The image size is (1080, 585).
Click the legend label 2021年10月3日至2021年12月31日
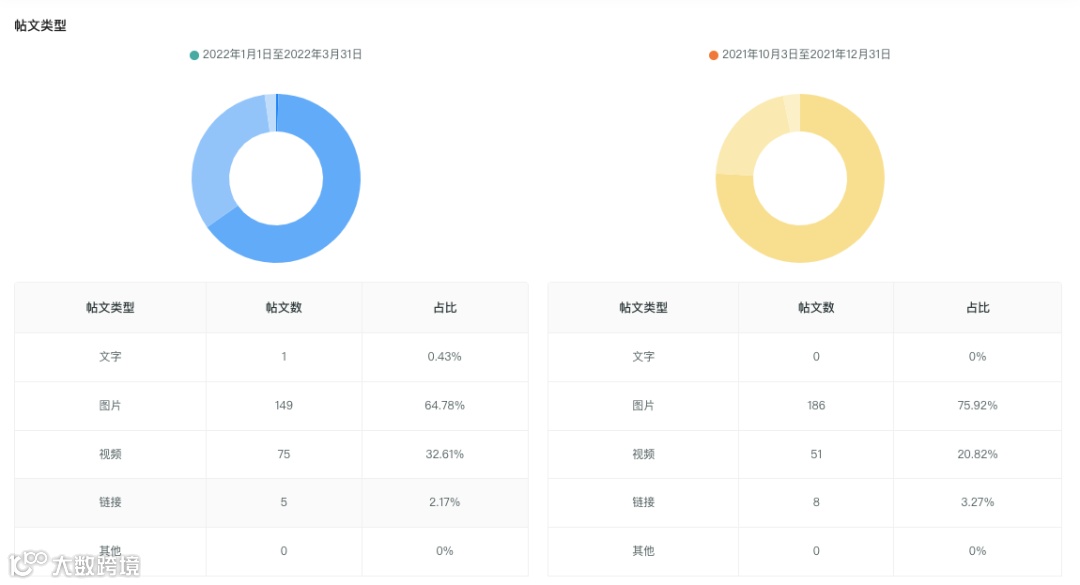point(806,54)
